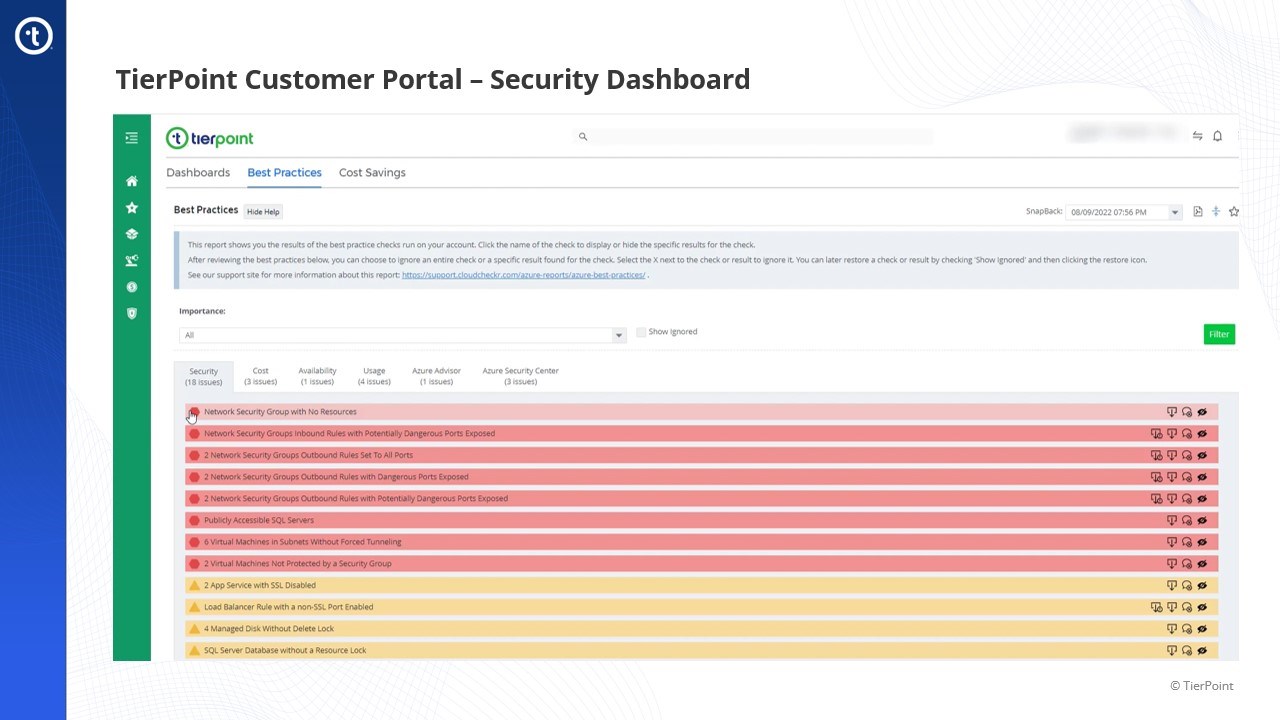Open the Importance dropdown
Screen dimensions: 1280x720
tap(402, 335)
